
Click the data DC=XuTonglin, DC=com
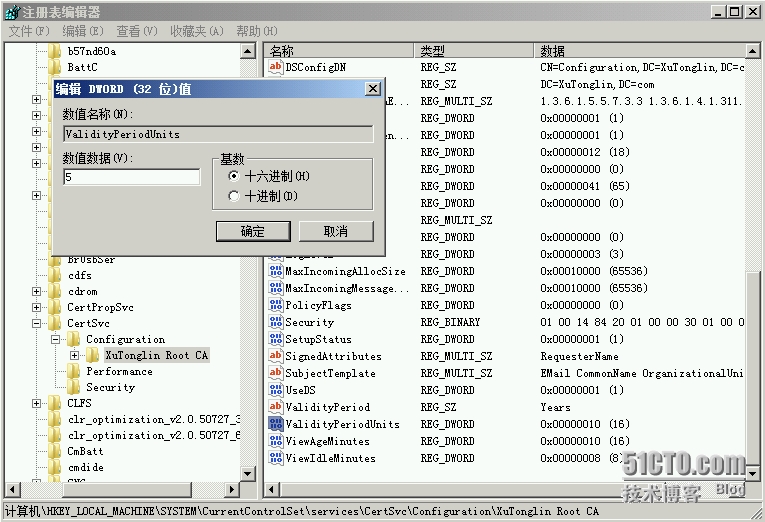(x=597, y=84)
